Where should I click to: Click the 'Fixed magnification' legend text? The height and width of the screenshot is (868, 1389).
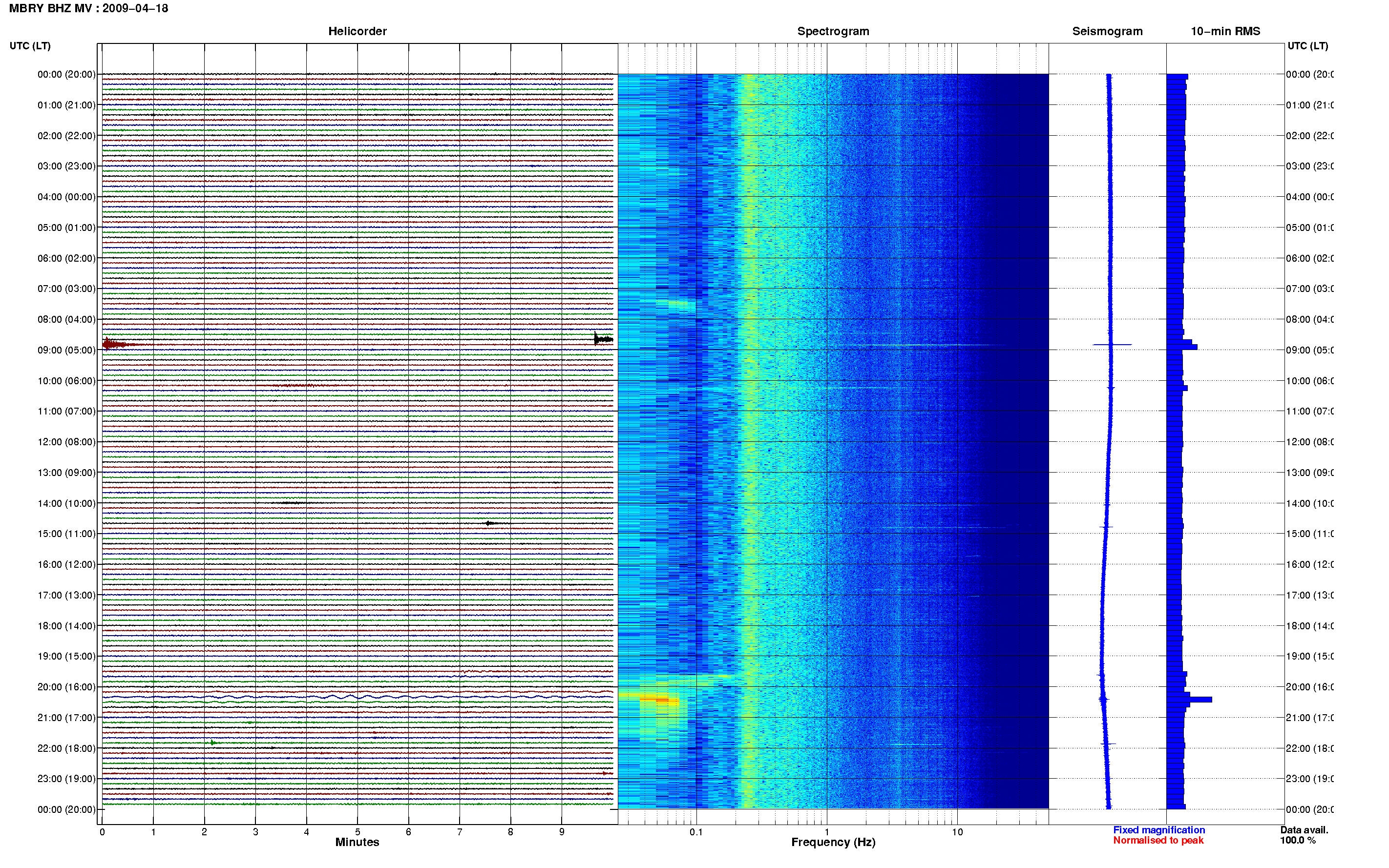(x=1159, y=830)
